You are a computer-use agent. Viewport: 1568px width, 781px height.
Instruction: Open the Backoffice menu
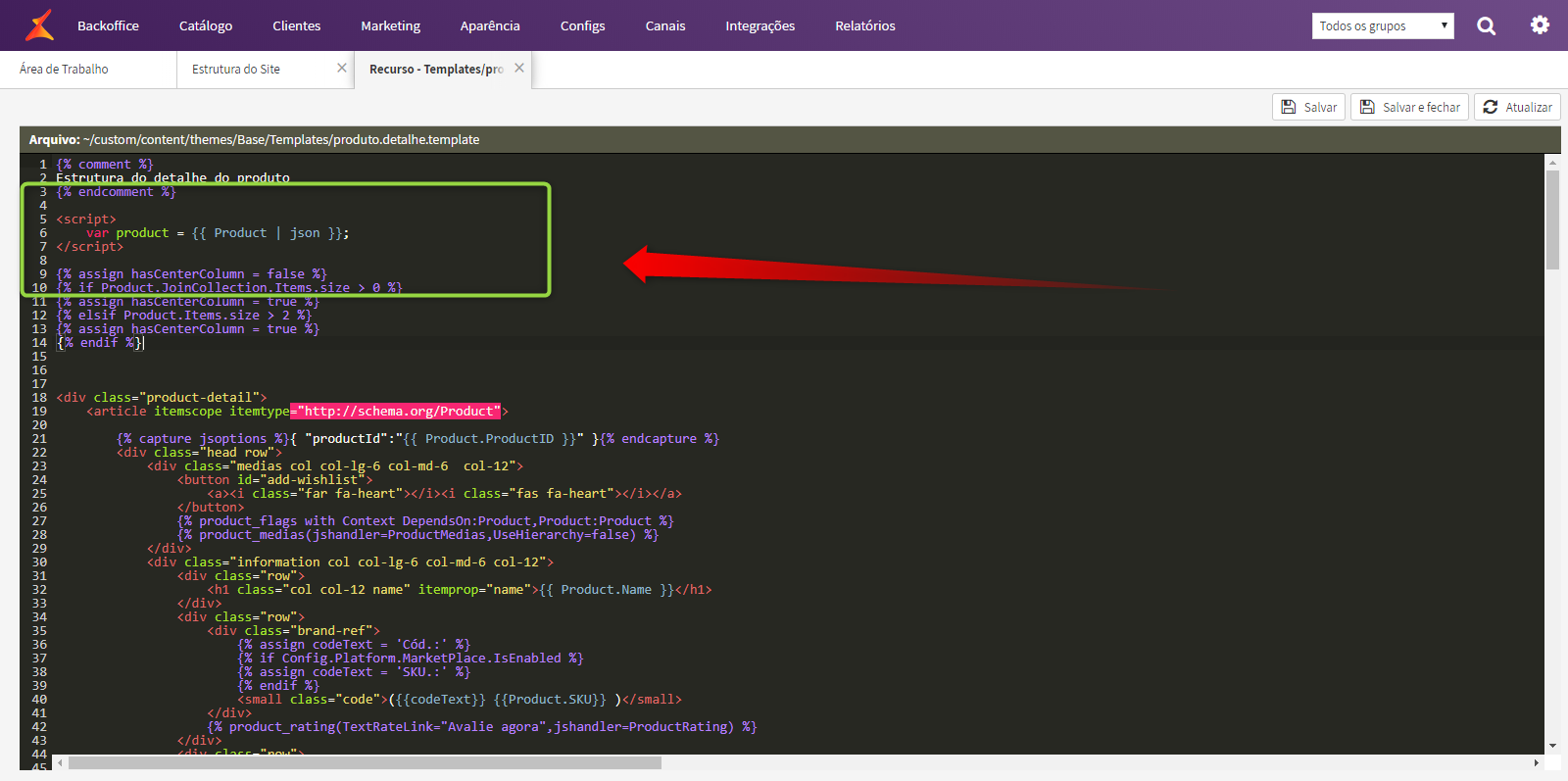[108, 25]
